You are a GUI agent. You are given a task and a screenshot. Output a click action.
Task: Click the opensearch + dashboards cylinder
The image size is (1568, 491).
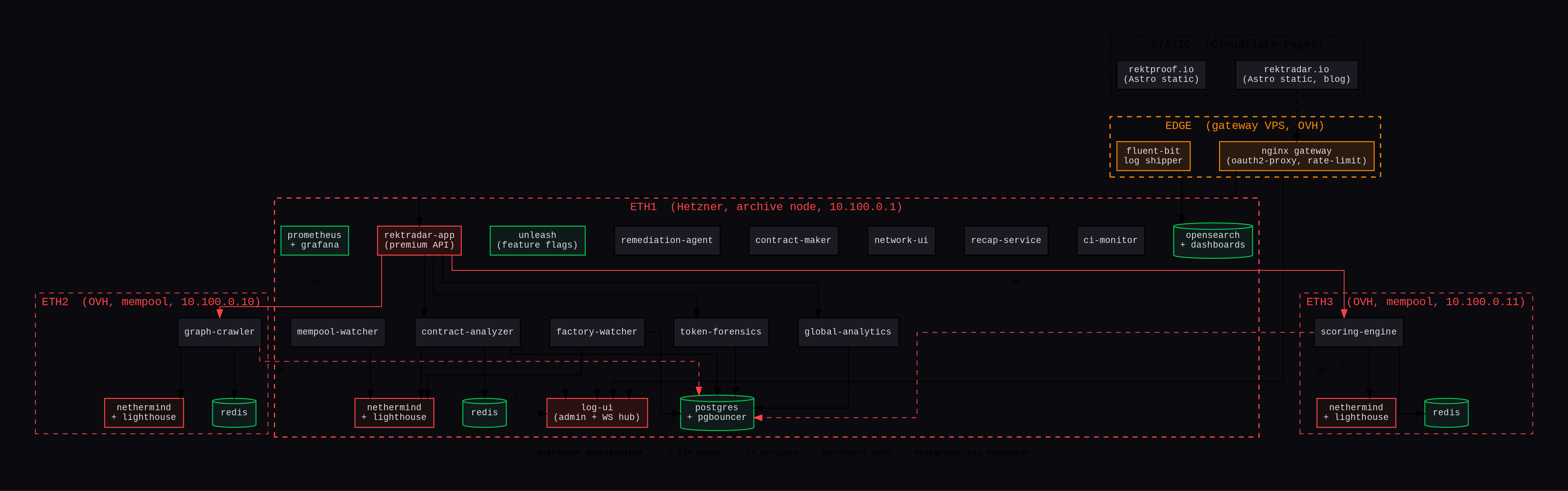pos(1213,240)
